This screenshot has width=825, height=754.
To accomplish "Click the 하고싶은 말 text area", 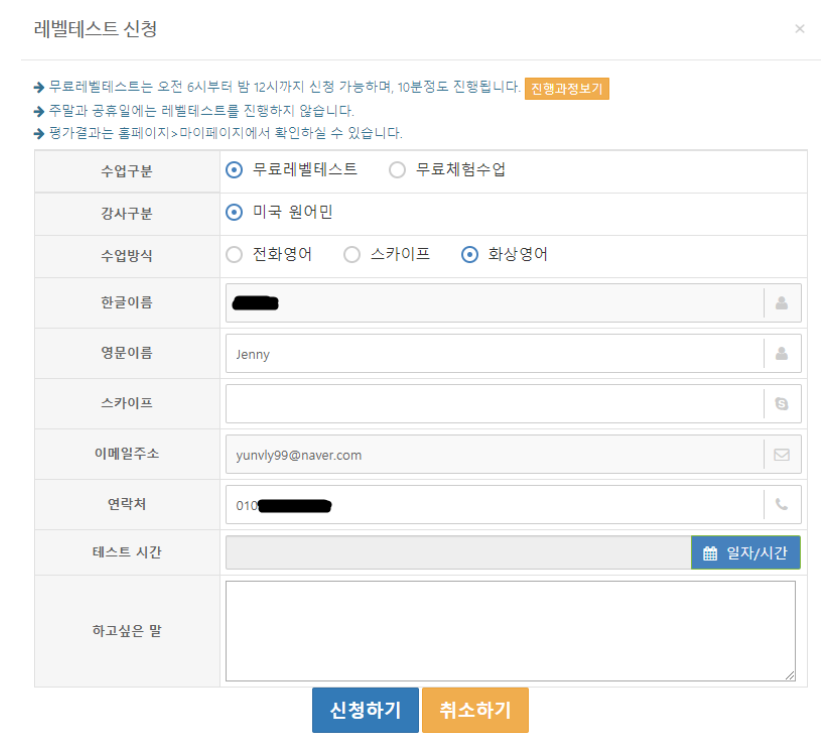I will click(x=510, y=631).
